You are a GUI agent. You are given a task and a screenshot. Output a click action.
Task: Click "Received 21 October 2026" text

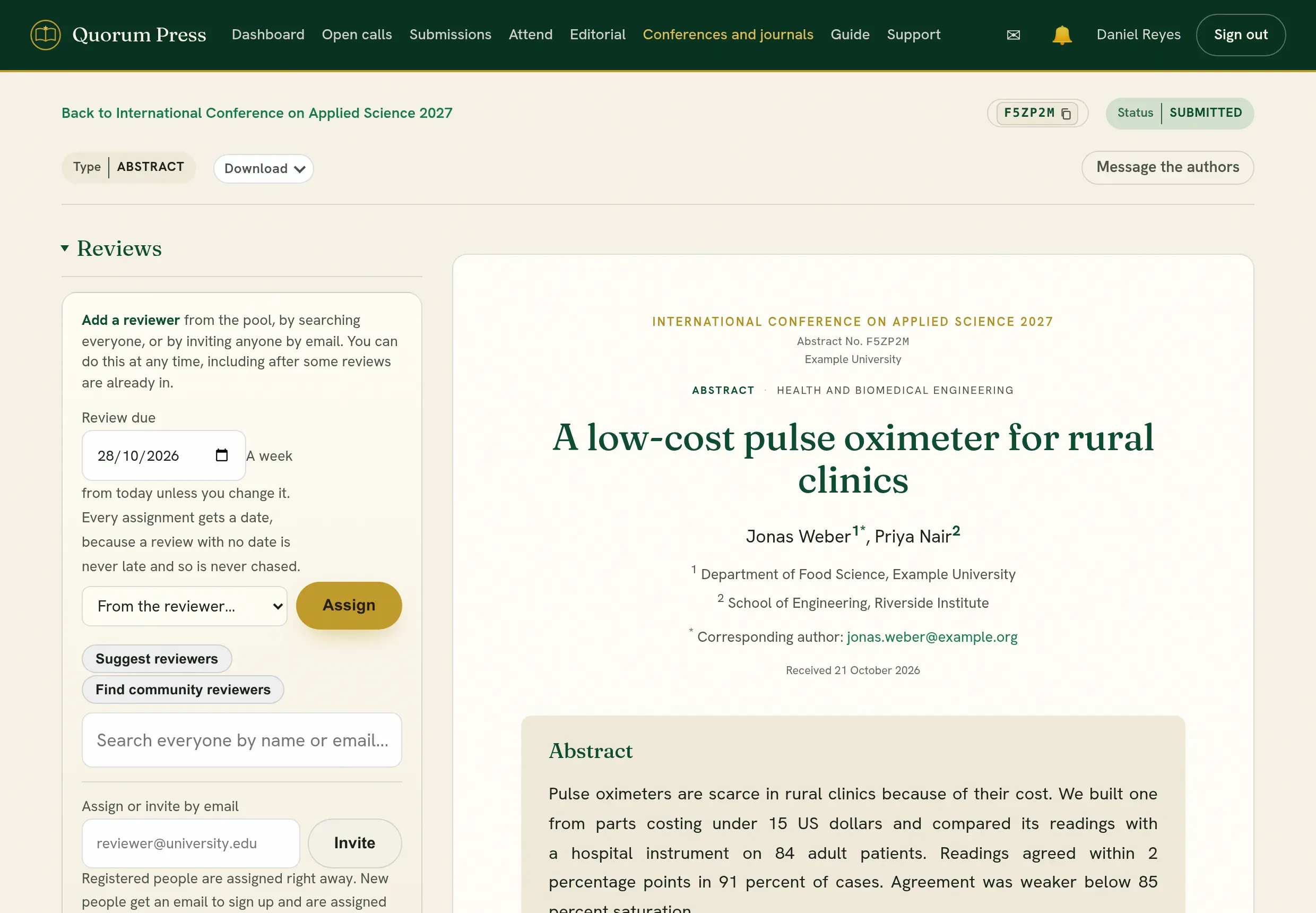pos(853,670)
